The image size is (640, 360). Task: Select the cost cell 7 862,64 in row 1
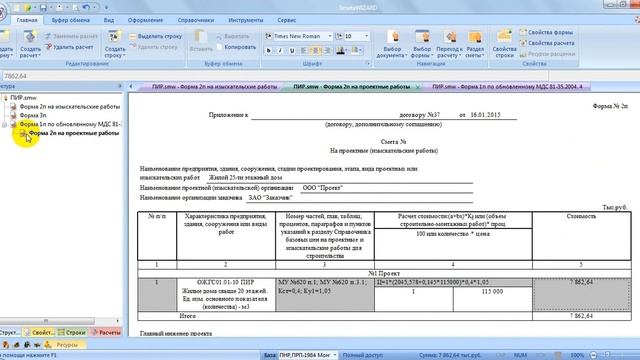tap(581, 295)
